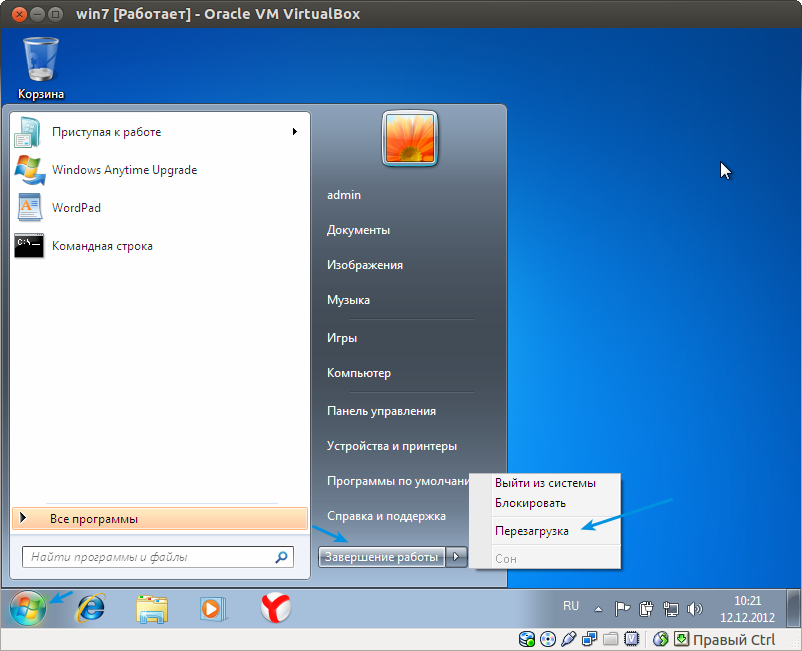
Task: Open Игры folder
Action: click(342, 338)
